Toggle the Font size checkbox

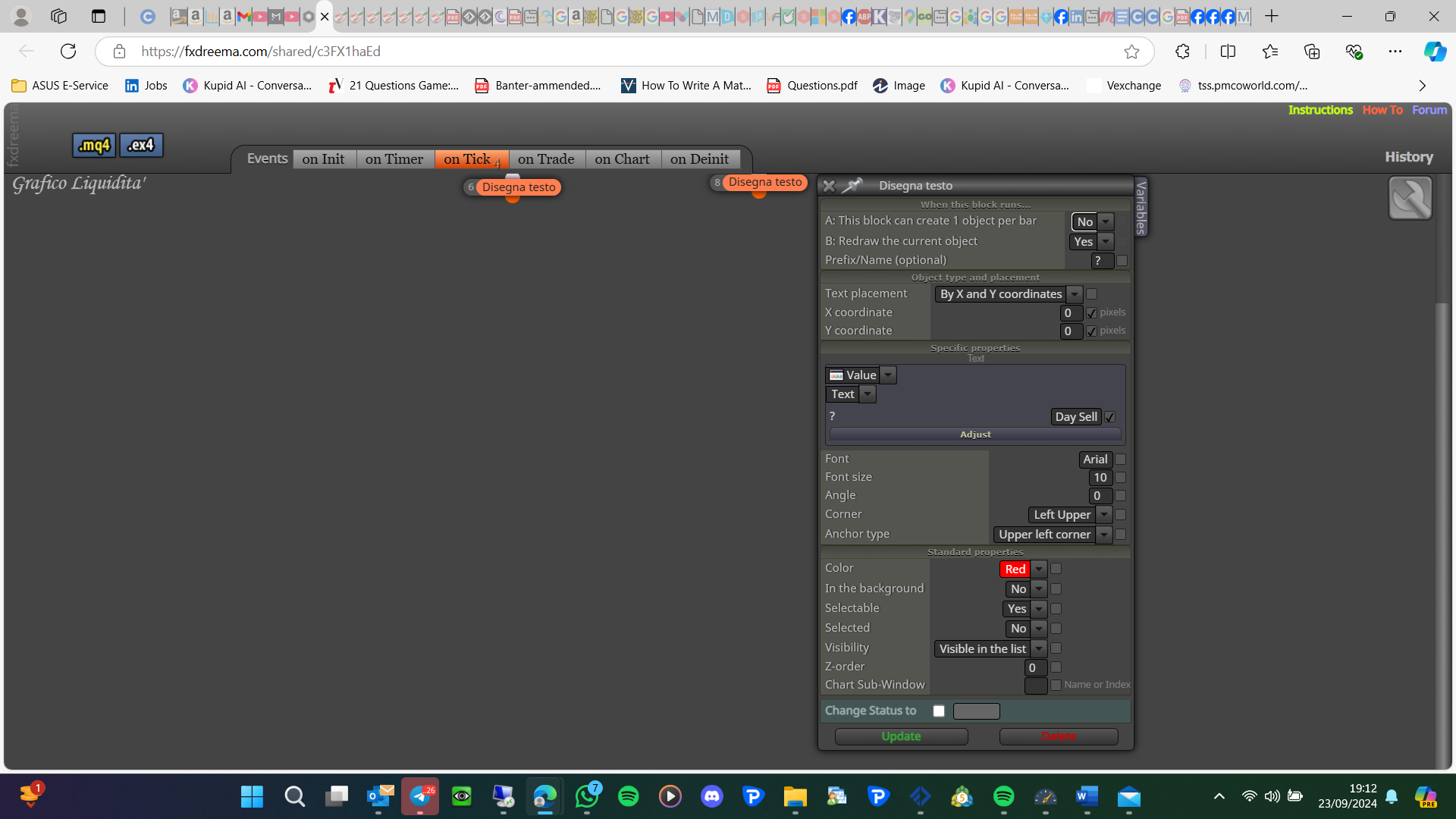coord(1121,477)
